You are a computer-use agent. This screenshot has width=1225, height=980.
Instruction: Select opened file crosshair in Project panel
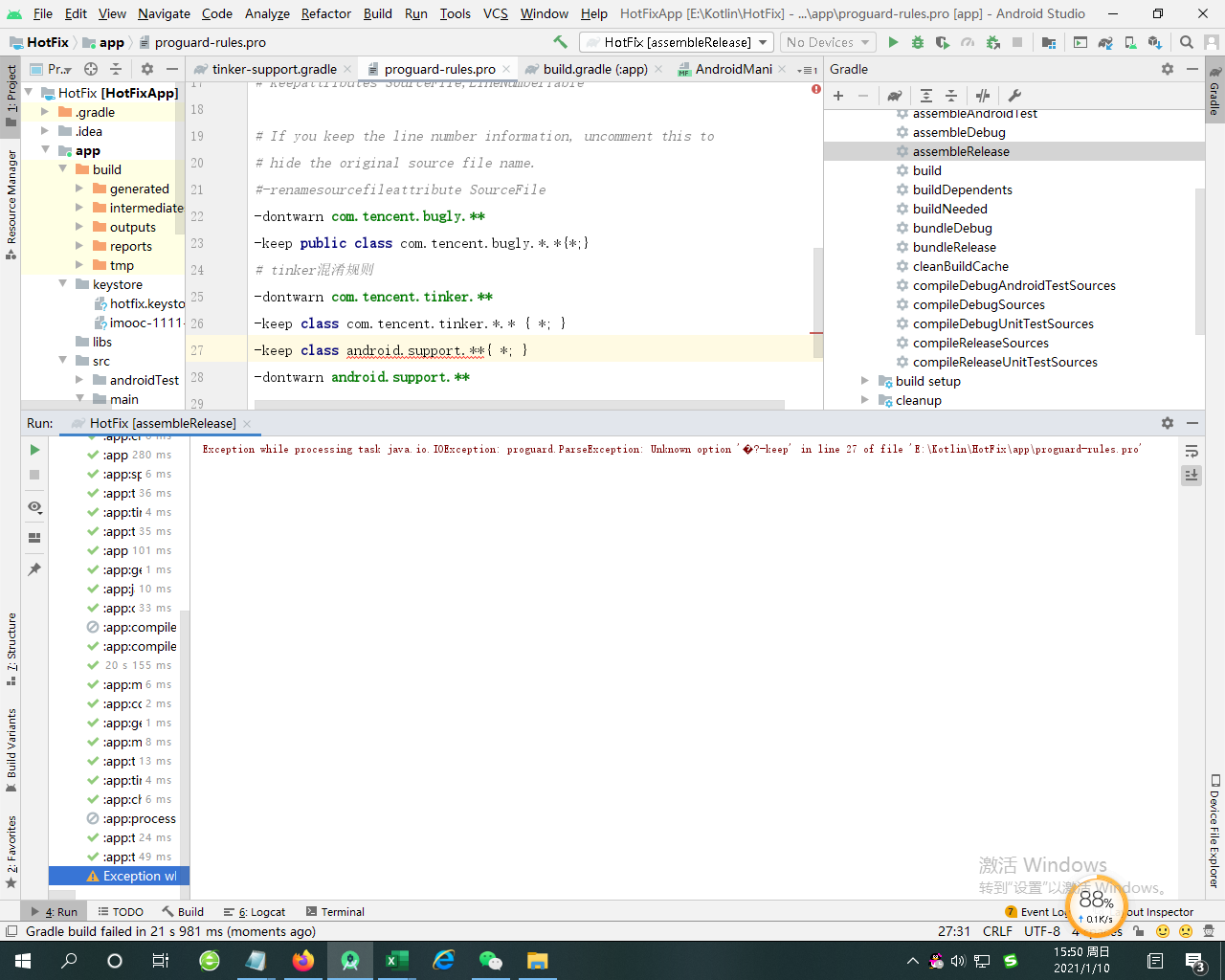click(91, 69)
